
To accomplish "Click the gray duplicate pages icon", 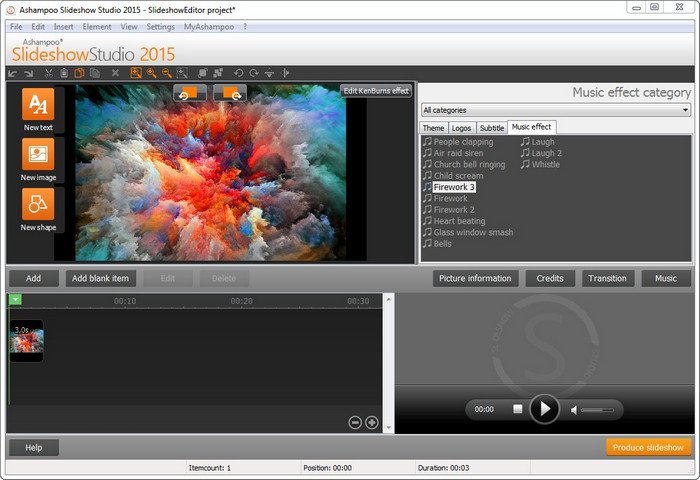I will [95, 73].
